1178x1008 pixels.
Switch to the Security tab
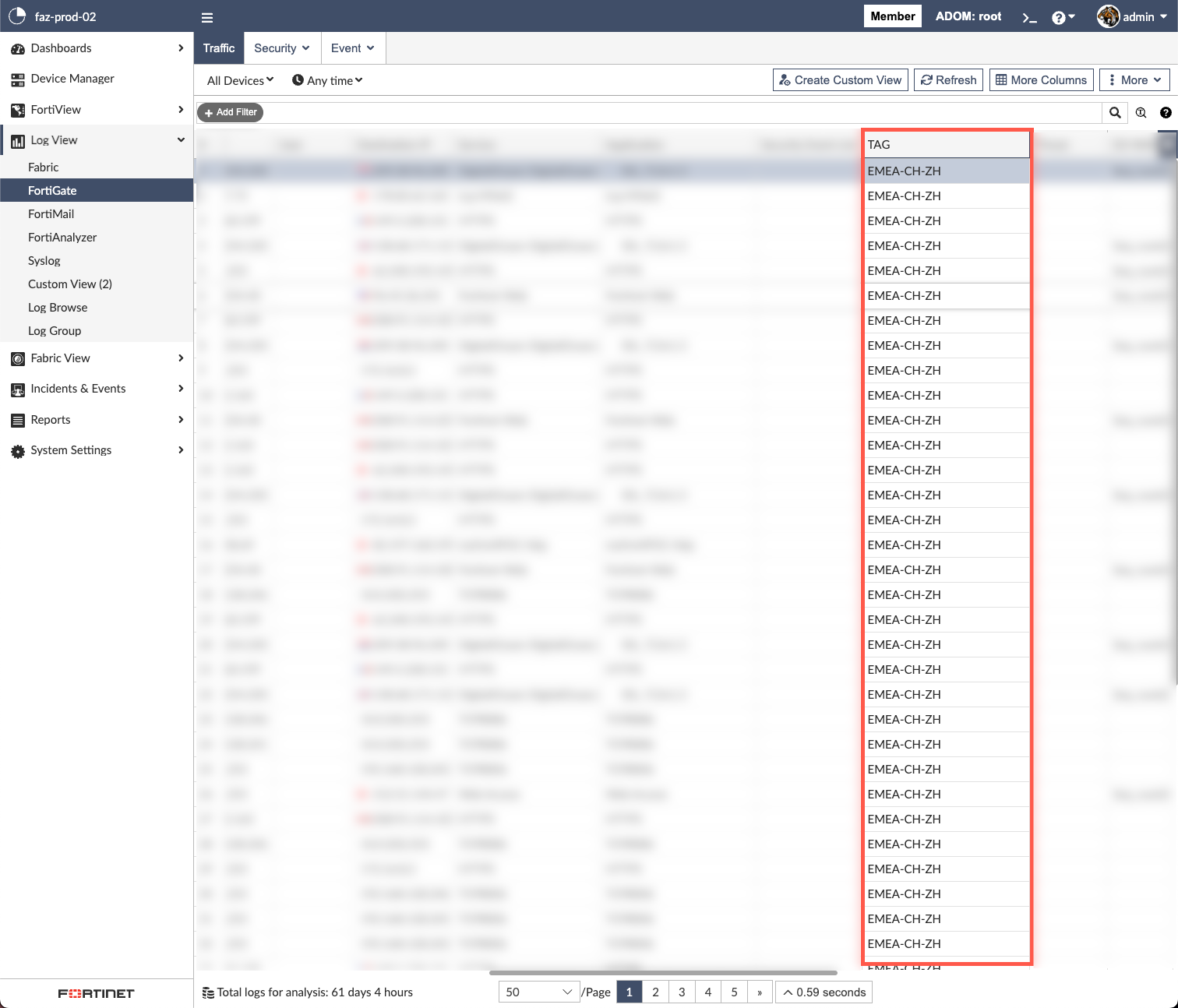[x=281, y=48]
